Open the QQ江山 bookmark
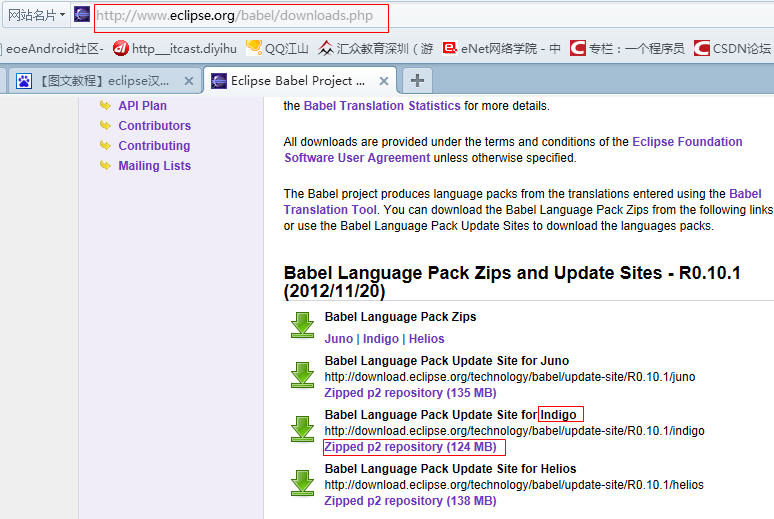The height and width of the screenshot is (519, 774). point(277,48)
